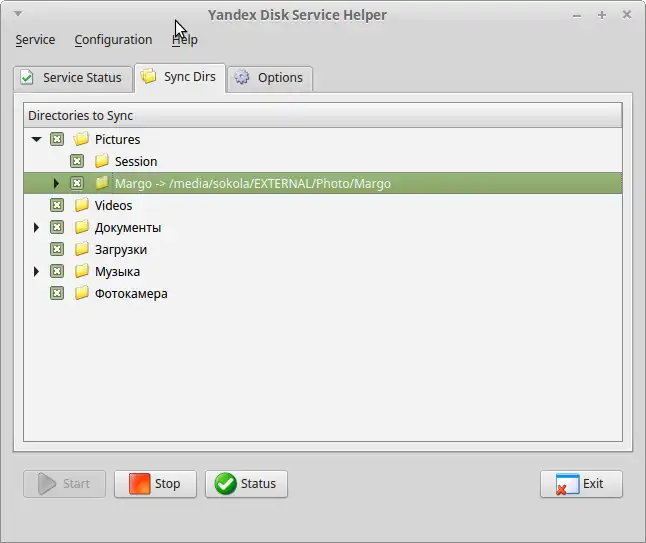Click the folder icon next to Pictures
646x543 pixels.
tap(81, 139)
